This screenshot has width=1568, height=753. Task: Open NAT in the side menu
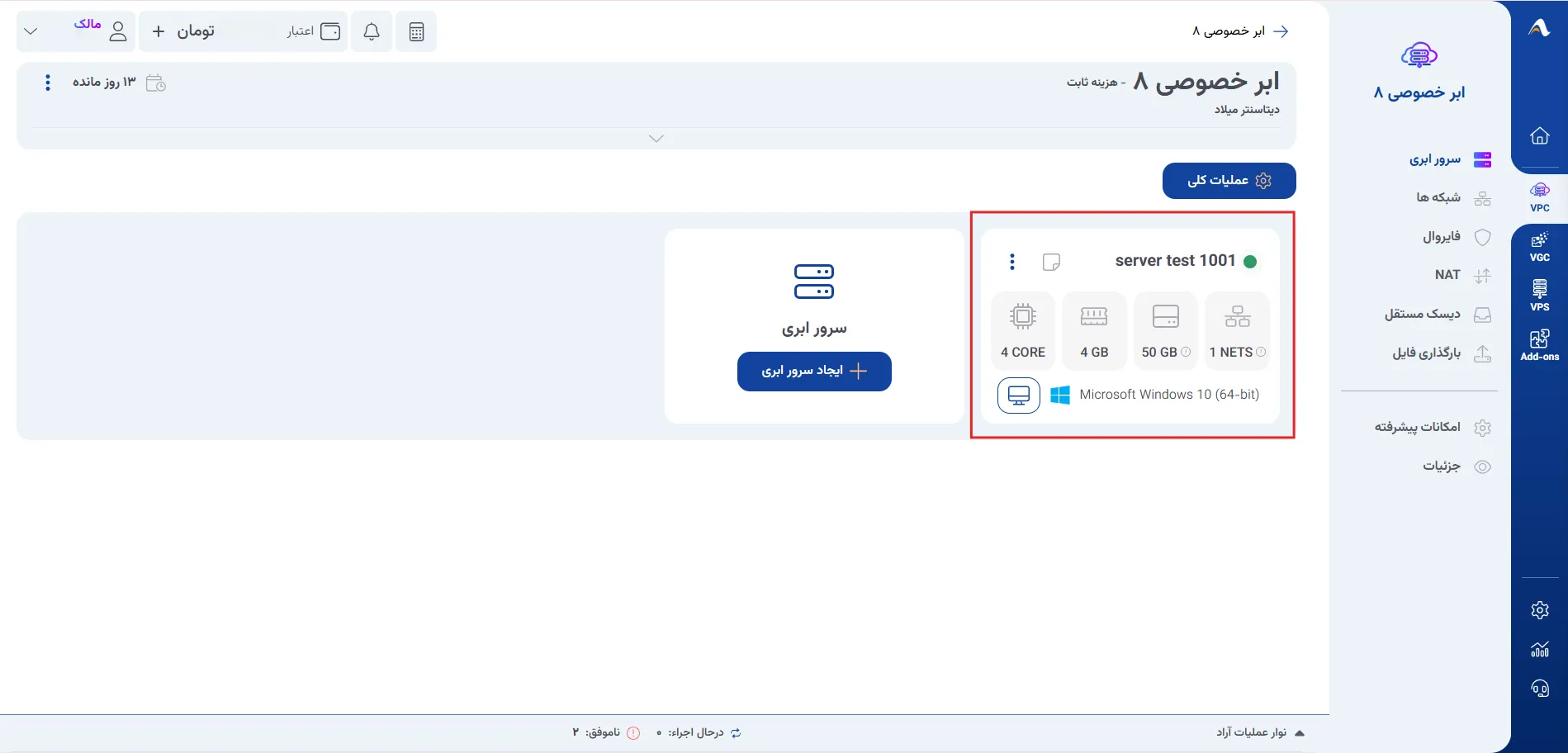1462,275
